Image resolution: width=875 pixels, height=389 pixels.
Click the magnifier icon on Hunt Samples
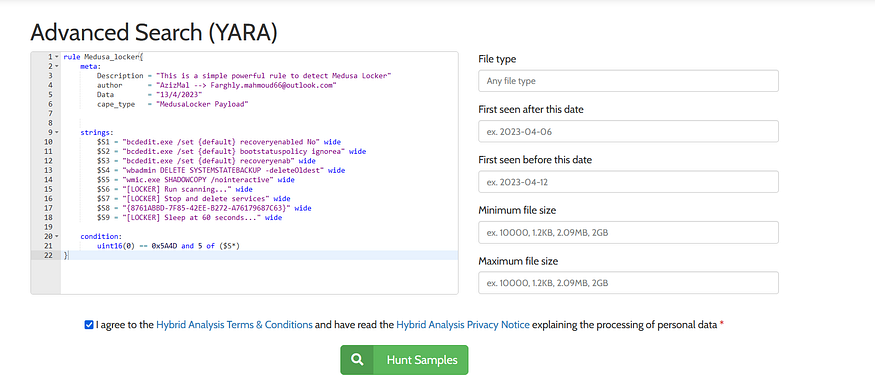point(357,360)
